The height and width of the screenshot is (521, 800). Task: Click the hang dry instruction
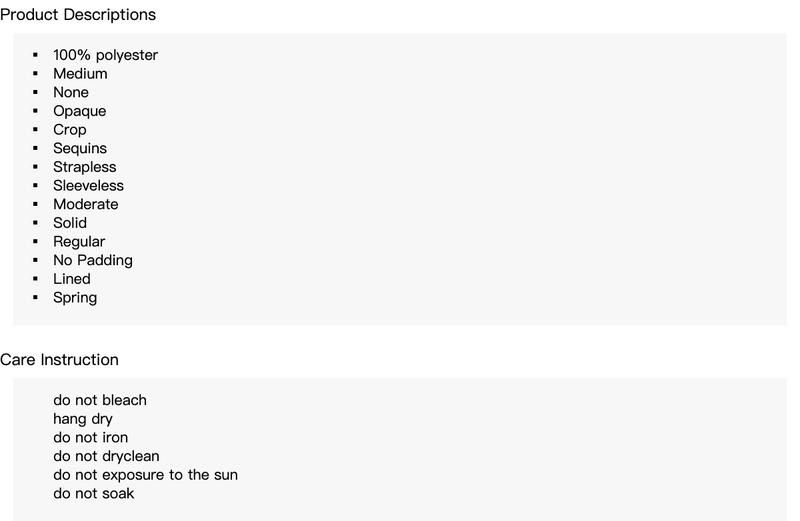(83, 419)
